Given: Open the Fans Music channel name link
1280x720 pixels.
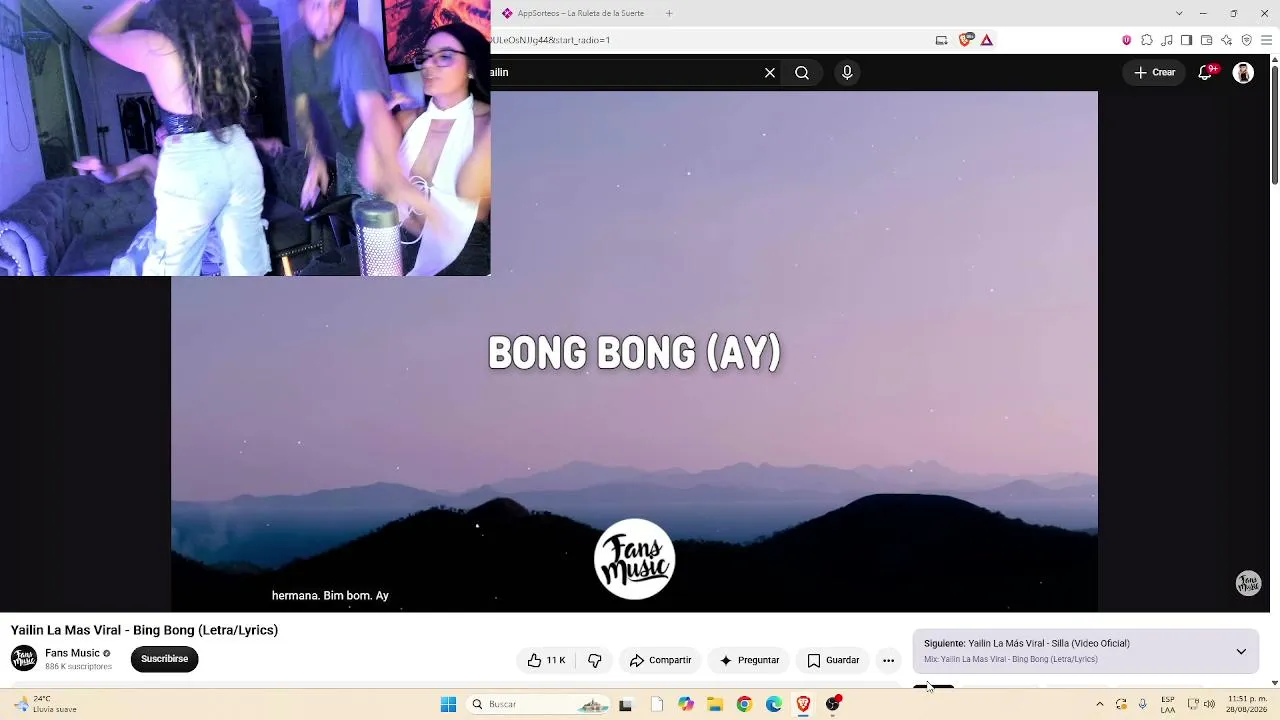Looking at the screenshot, I should [72, 653].
